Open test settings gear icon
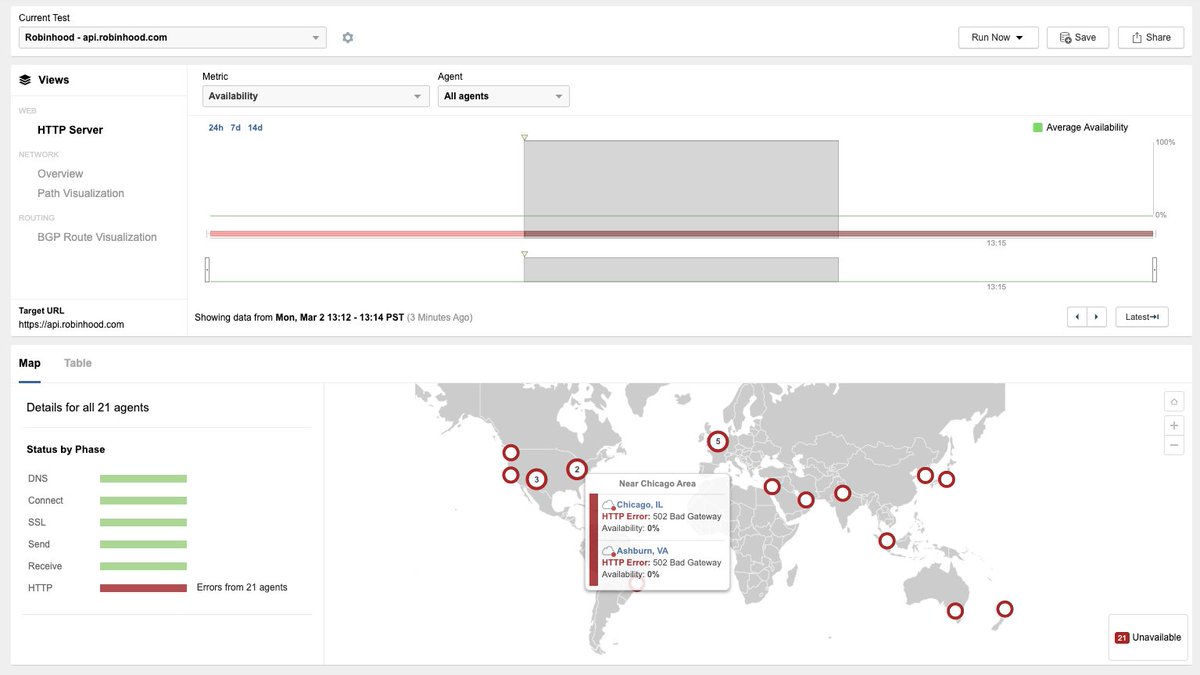 tap(348, 37)
